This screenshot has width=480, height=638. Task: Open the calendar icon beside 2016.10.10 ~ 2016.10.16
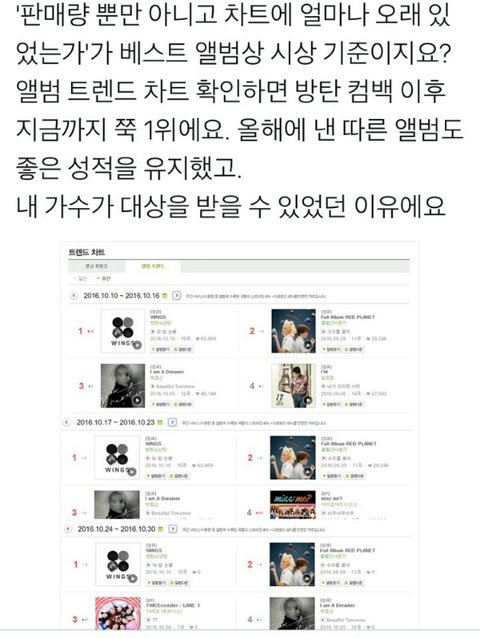coord(165,296)
